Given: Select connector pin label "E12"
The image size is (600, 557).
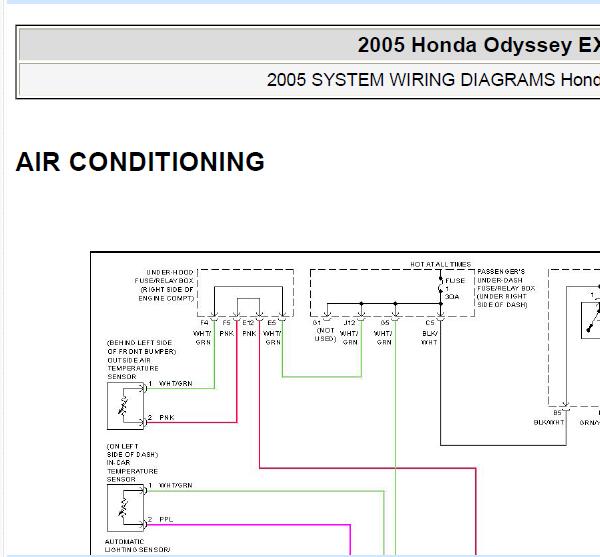Looking at the screenshot, I should [248, 323].
